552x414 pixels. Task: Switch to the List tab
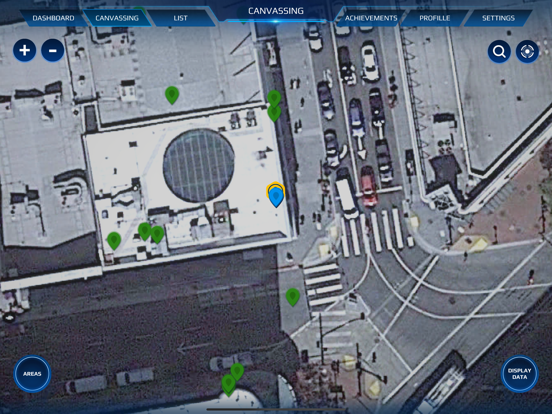pos(180,18)
